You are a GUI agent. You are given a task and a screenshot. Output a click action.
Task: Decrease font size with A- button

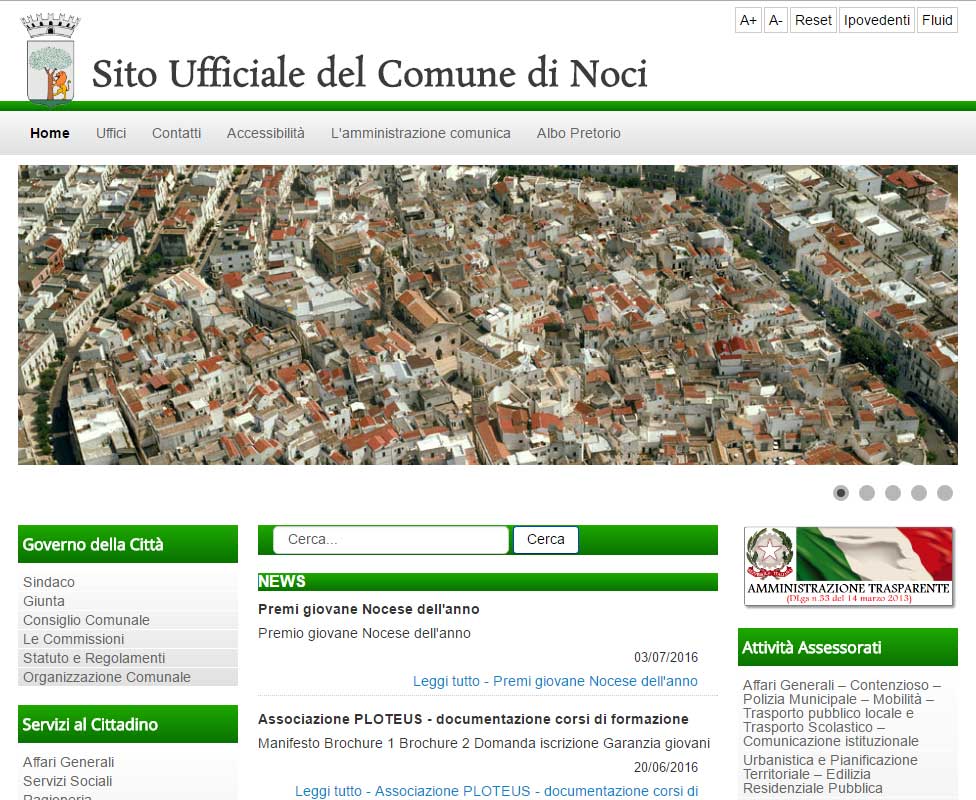tap(776, 20)
